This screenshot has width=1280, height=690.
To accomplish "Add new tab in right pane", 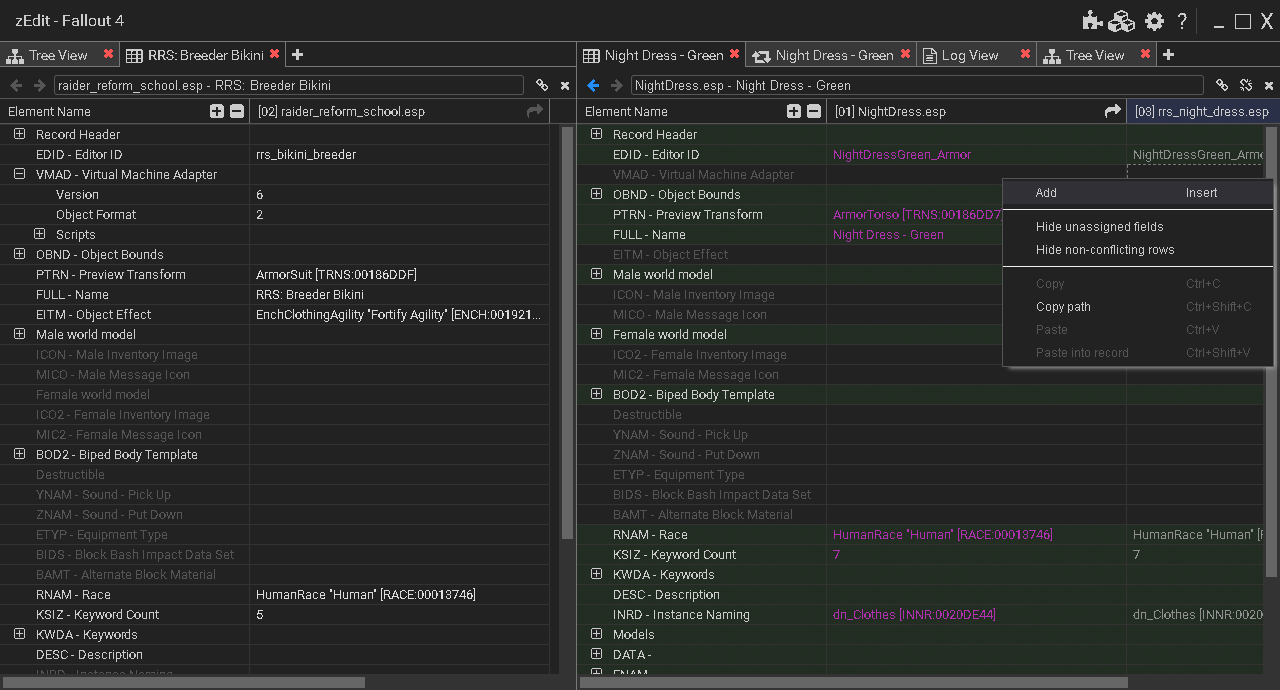I will 1168,55.
